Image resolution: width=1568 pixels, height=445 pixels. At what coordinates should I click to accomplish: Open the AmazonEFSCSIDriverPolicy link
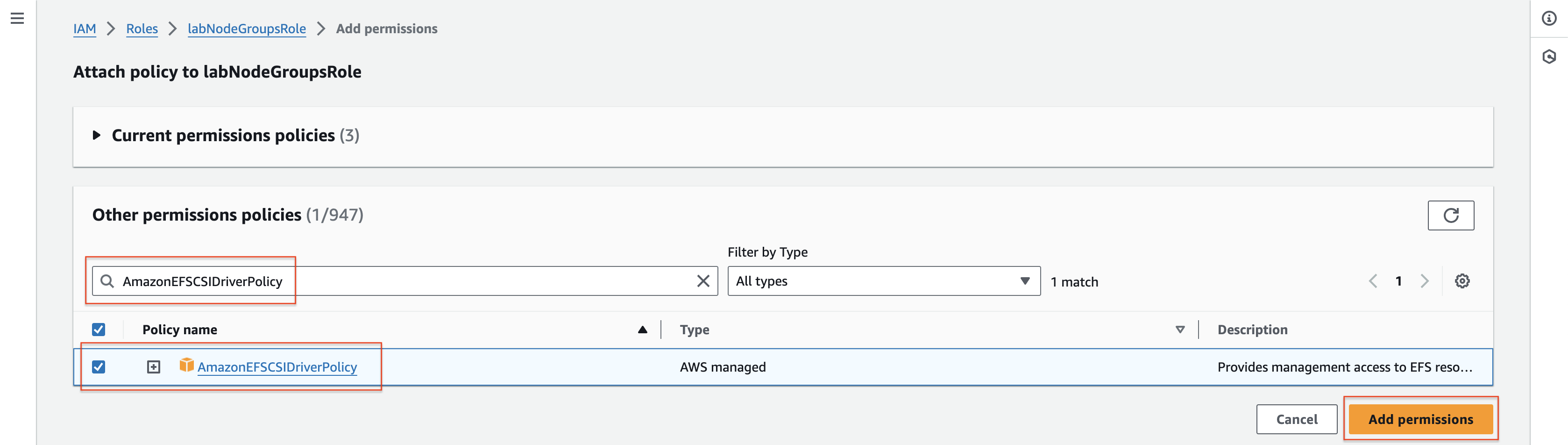tap(277, 367)
